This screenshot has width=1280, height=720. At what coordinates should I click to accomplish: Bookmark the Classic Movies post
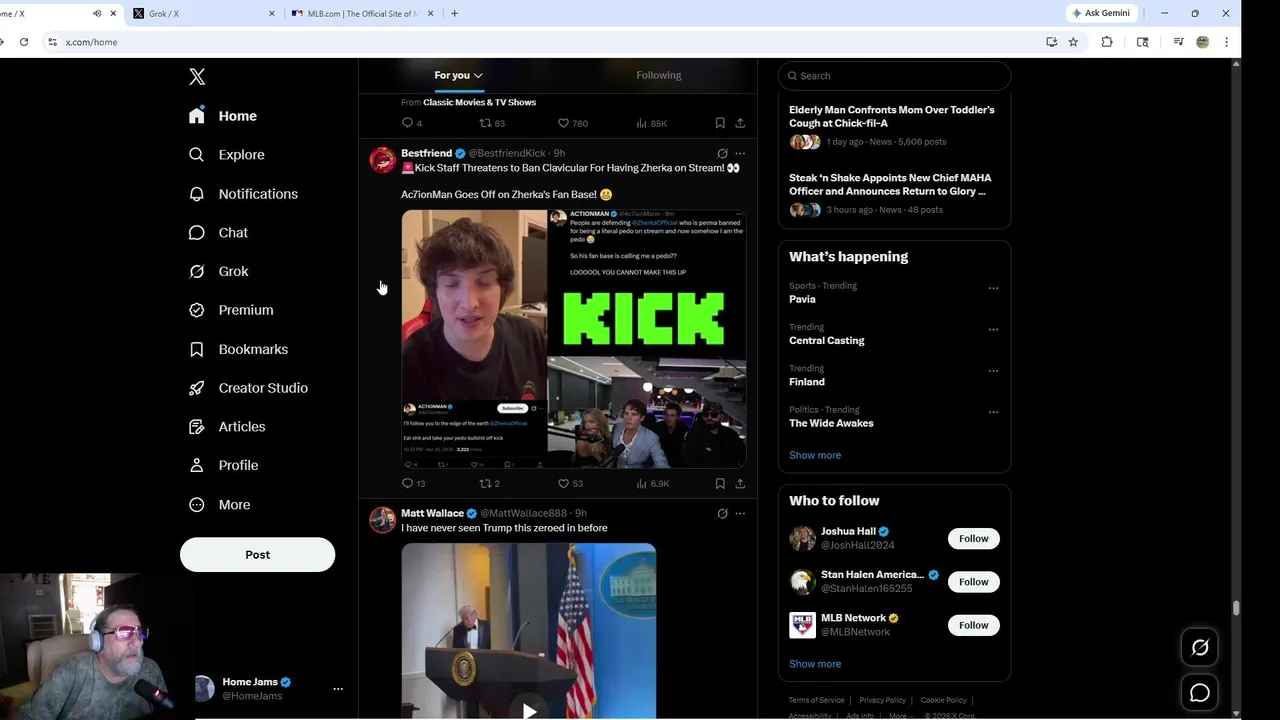pyautogui.click(x=720, y=123)
